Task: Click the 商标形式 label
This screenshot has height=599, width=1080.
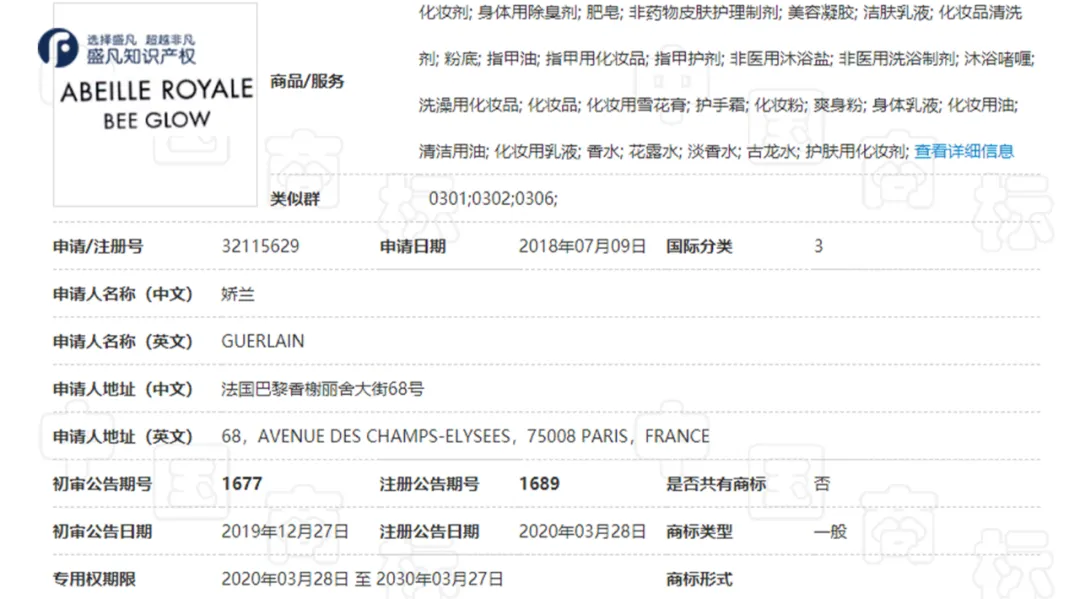Action: coord(699,579)
